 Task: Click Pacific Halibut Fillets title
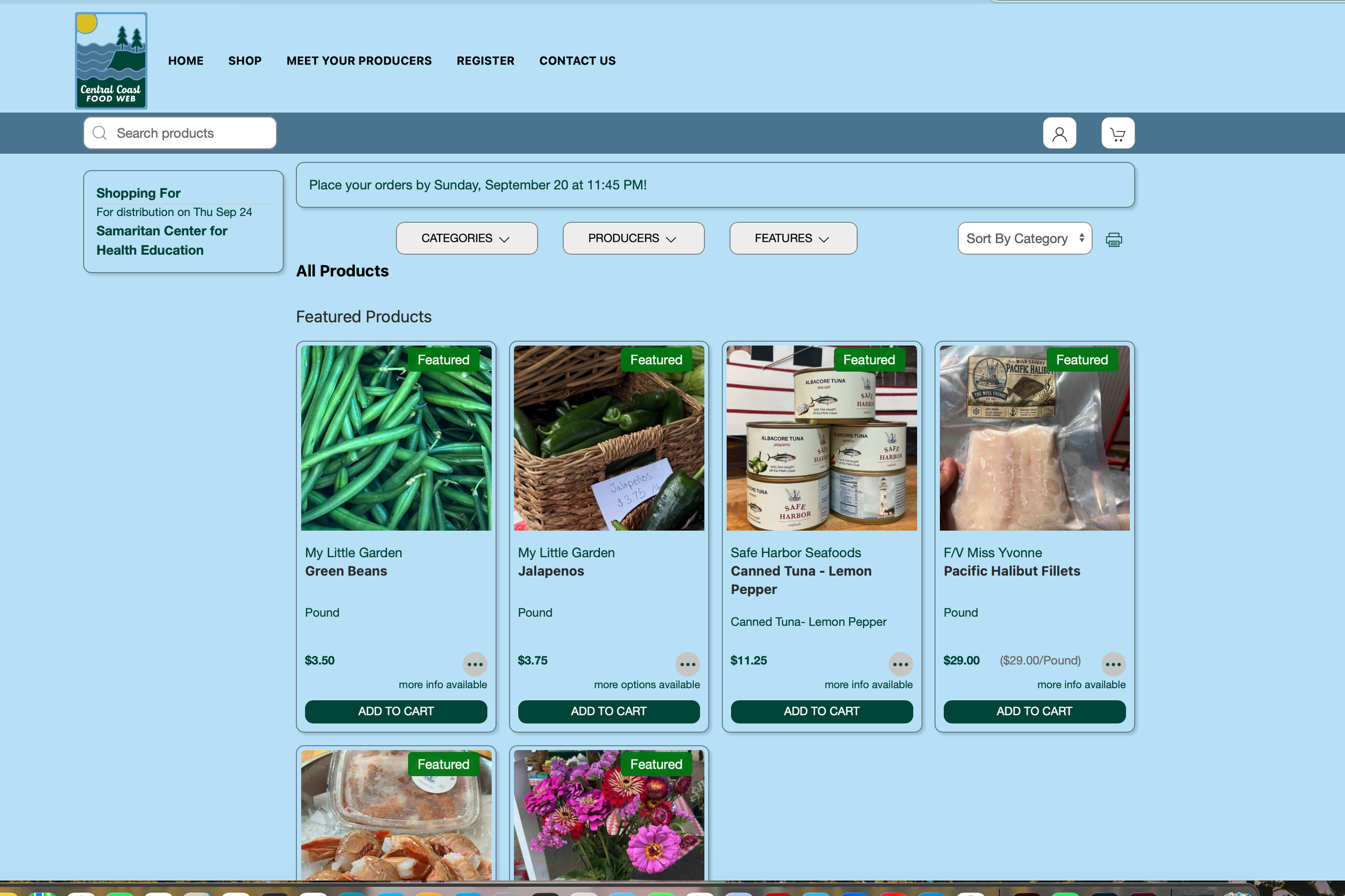(x=1012, y=571)
